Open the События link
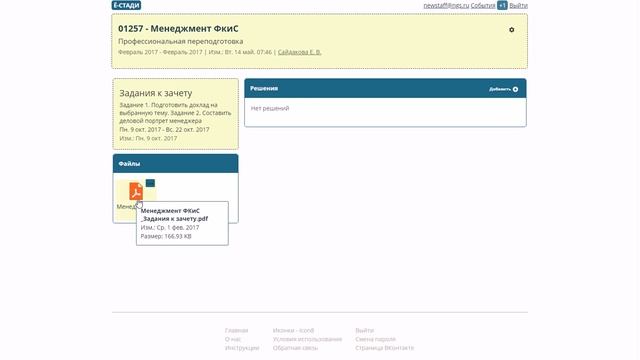 tap(483, 6)
